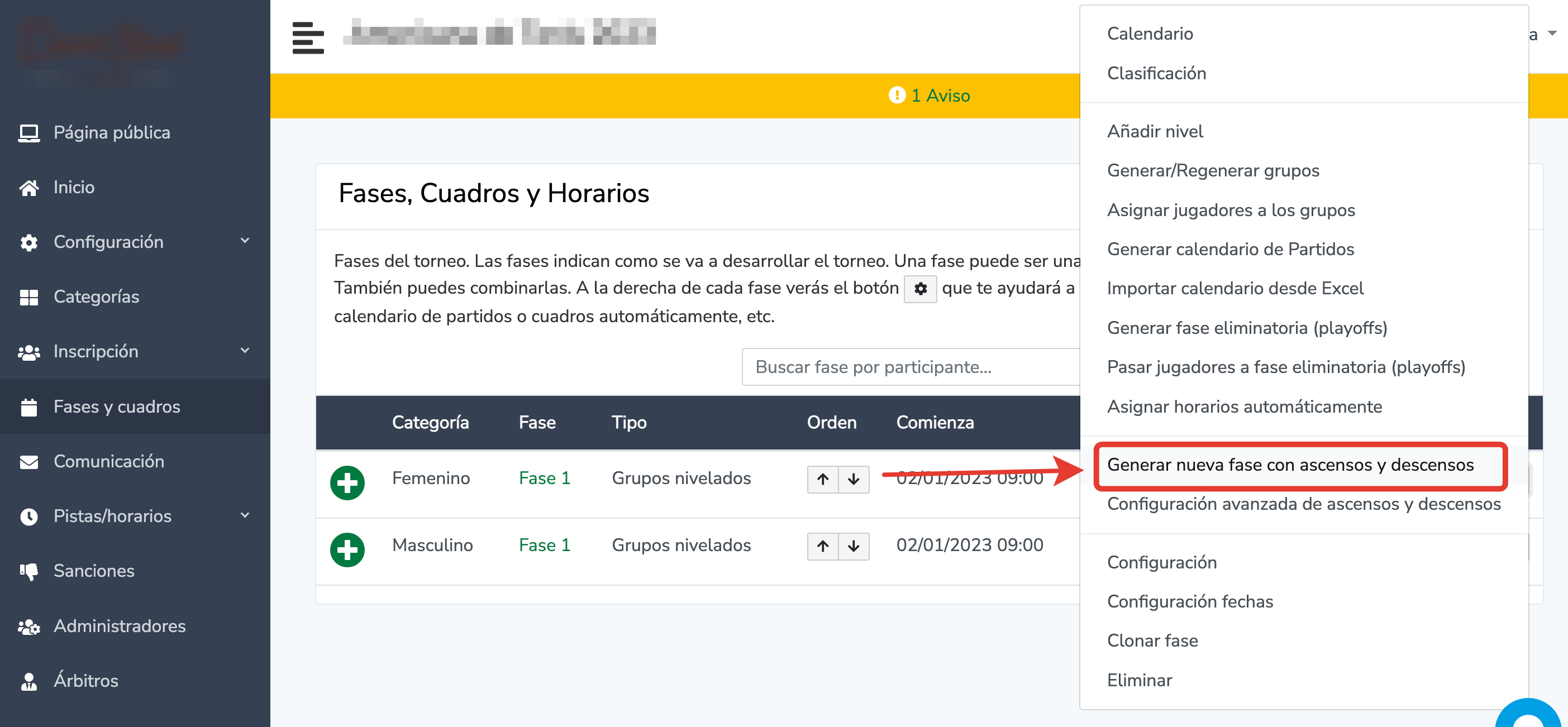Open Sanciones in sidebar

[x=94, y=571]
